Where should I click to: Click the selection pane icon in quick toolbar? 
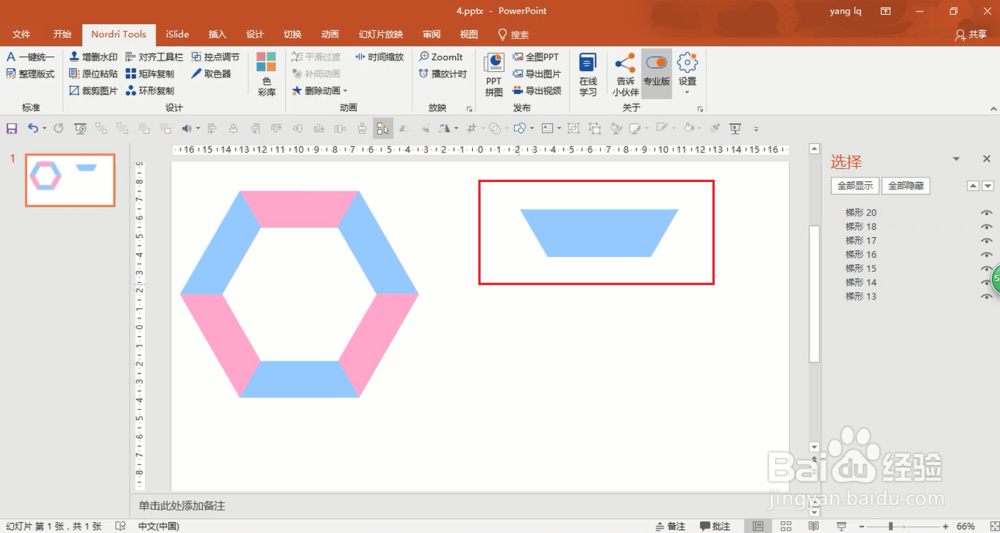point(383,128)
